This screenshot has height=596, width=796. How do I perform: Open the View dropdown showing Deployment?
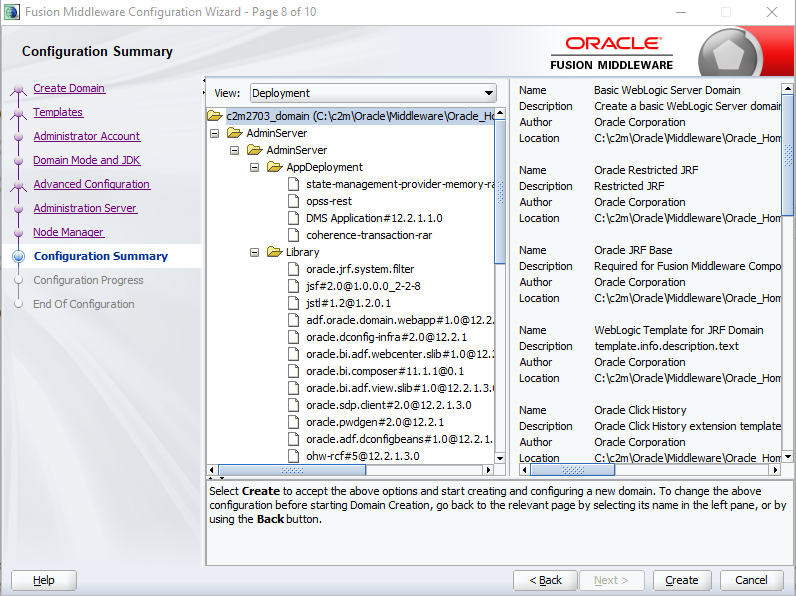click(x=373, y=93)
